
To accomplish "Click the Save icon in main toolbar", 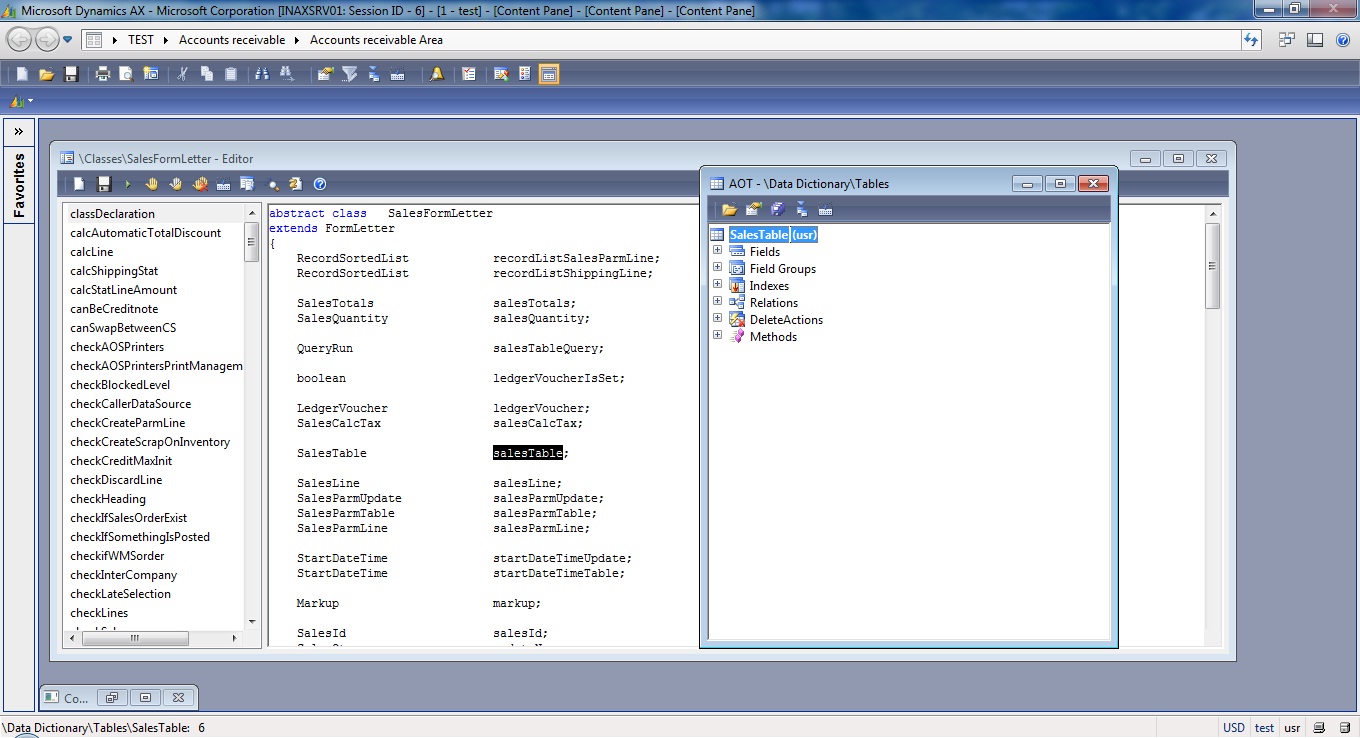I will point(71,74).
